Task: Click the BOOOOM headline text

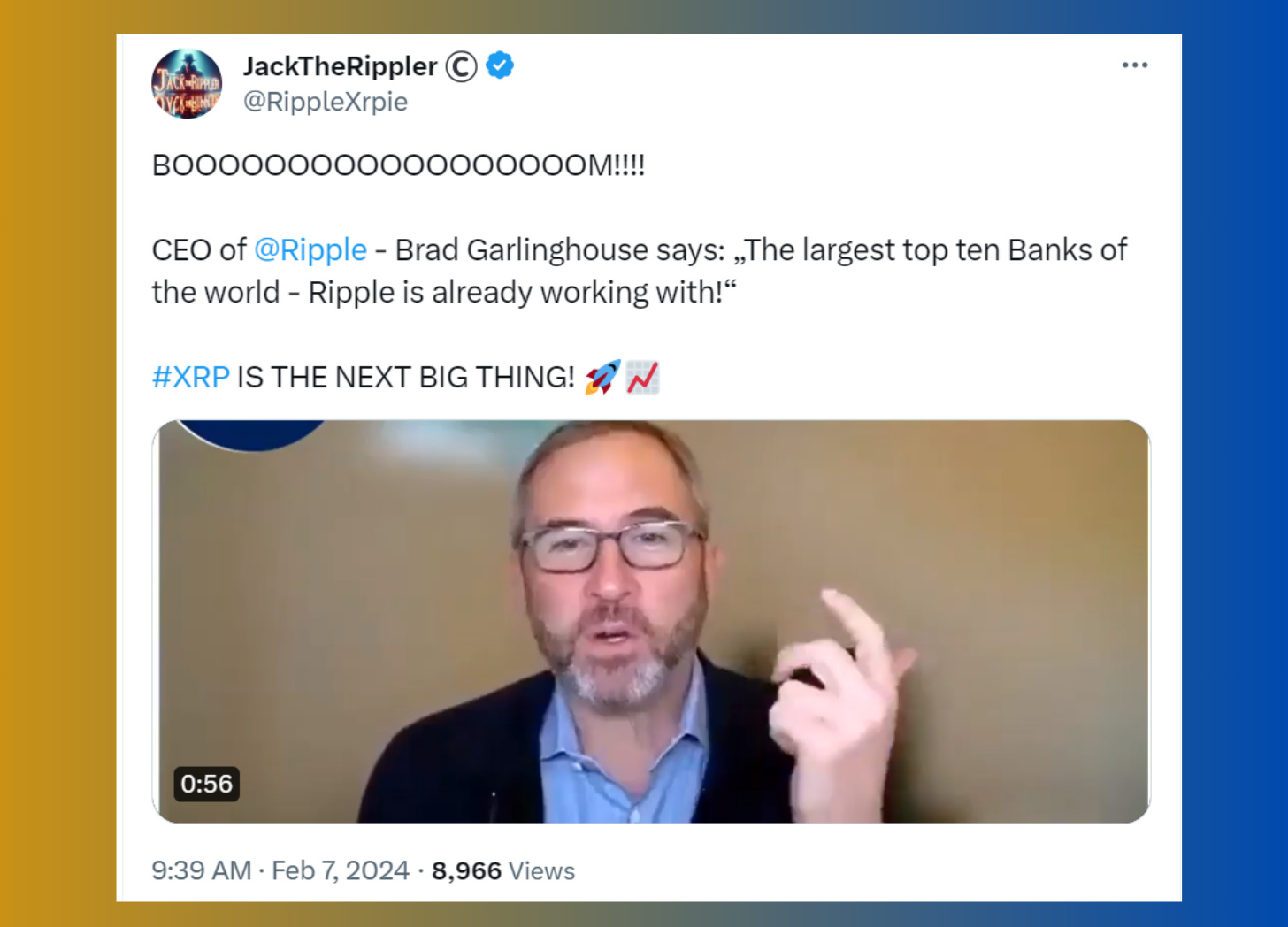Action: pos(399,165)
